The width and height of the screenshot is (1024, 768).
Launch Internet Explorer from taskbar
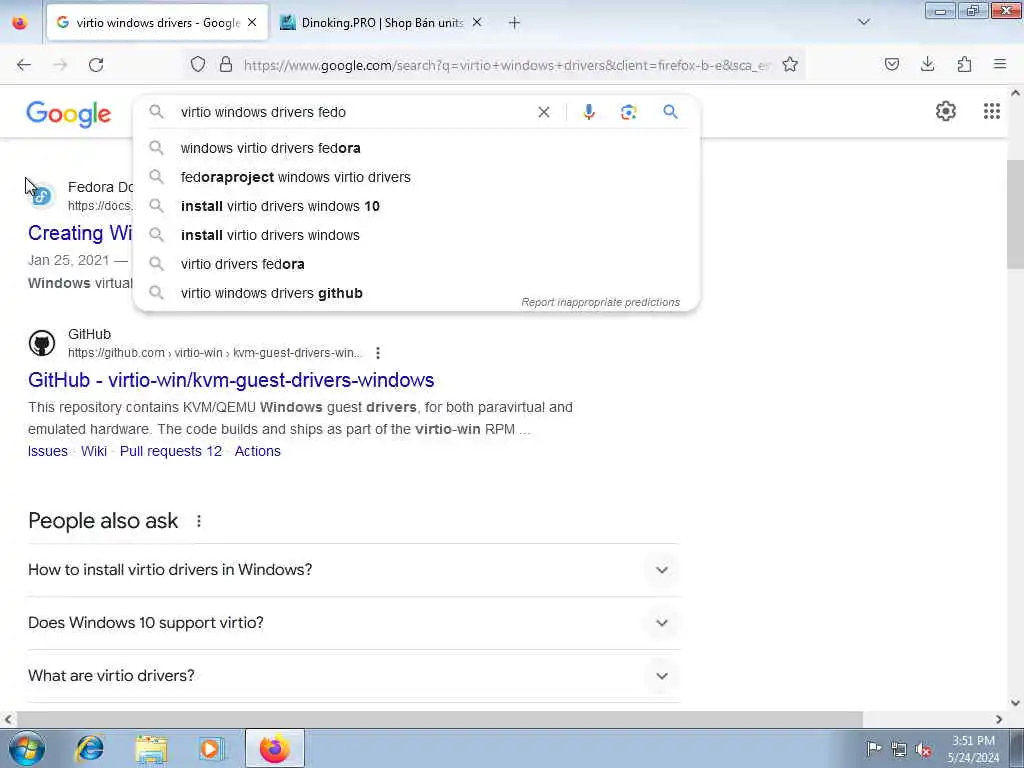pyautogui.click(x=89, y=748)
